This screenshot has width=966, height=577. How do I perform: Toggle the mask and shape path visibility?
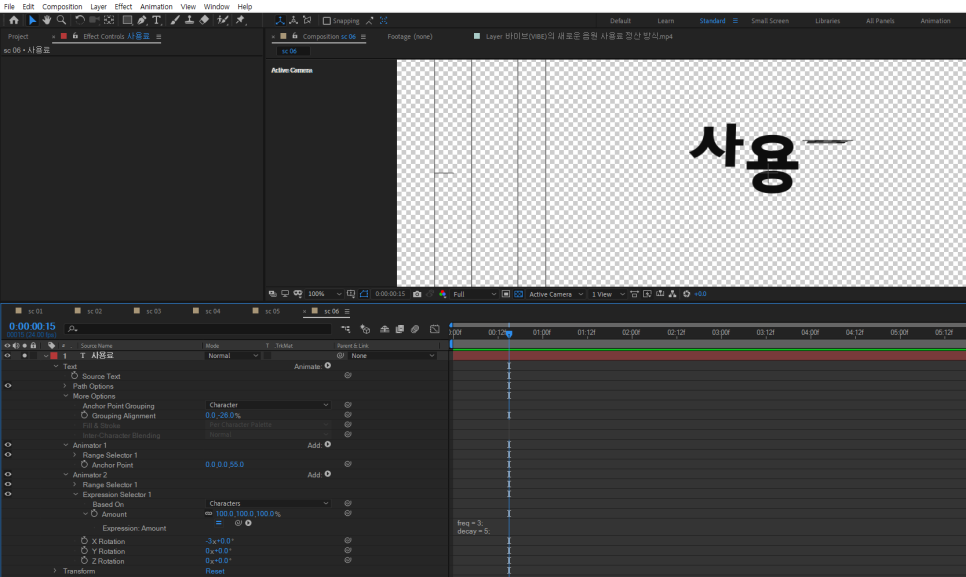[364, 294]
